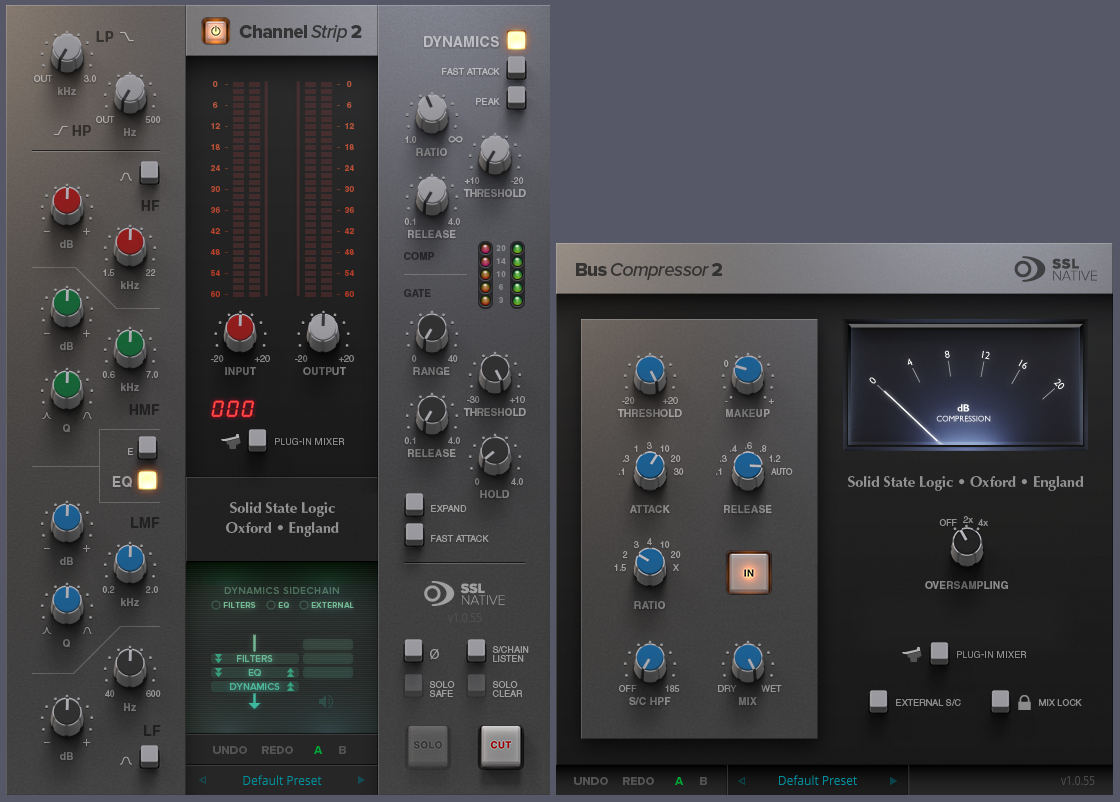Click the padlock icon next to Mix Lock
Viewport: 1120px width, 802px height.
(1023, 702)
